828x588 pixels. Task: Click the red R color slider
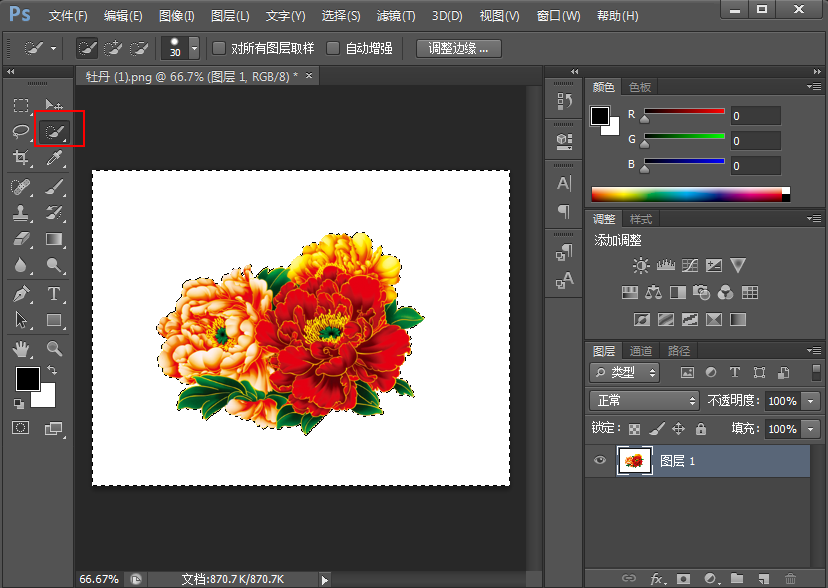[684, 111]
